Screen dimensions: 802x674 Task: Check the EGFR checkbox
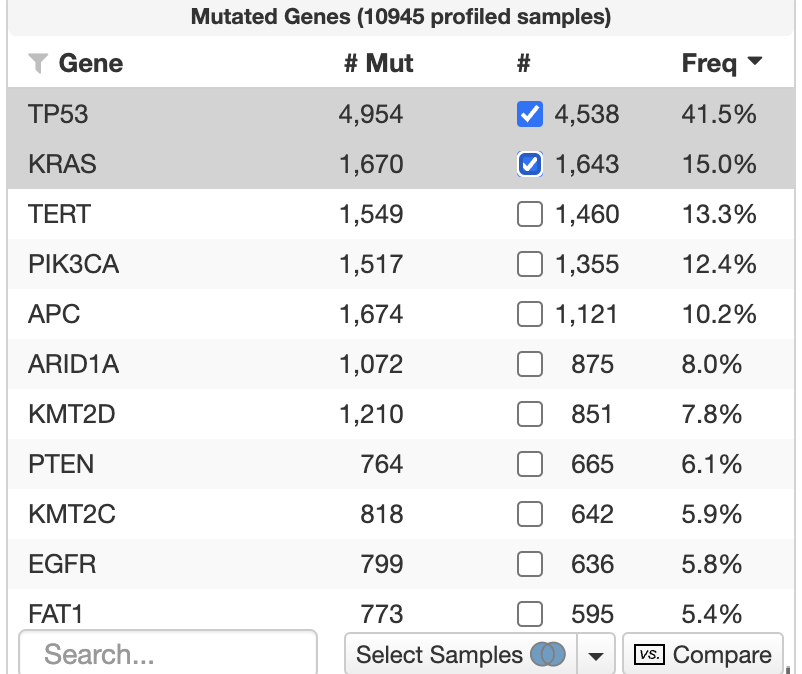tap(529, 564)
